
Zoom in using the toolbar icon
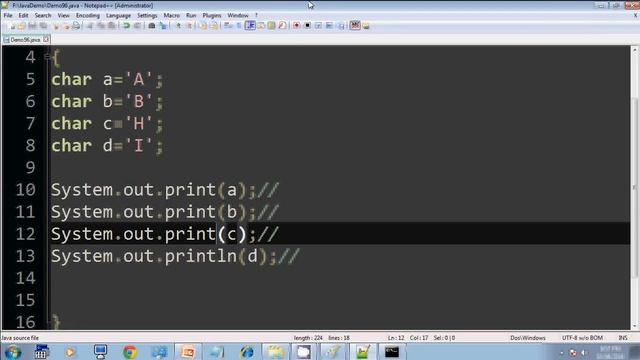coord(178,26)
